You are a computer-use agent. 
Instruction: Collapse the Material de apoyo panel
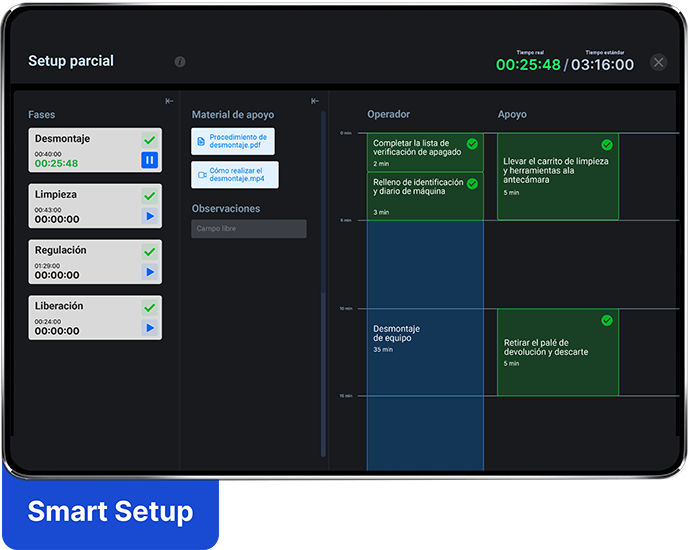pyautogui.click(x=315, y=101)
